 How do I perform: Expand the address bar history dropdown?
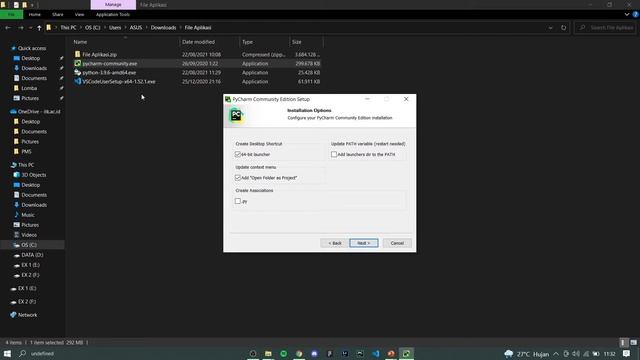[x=551, y=28]
